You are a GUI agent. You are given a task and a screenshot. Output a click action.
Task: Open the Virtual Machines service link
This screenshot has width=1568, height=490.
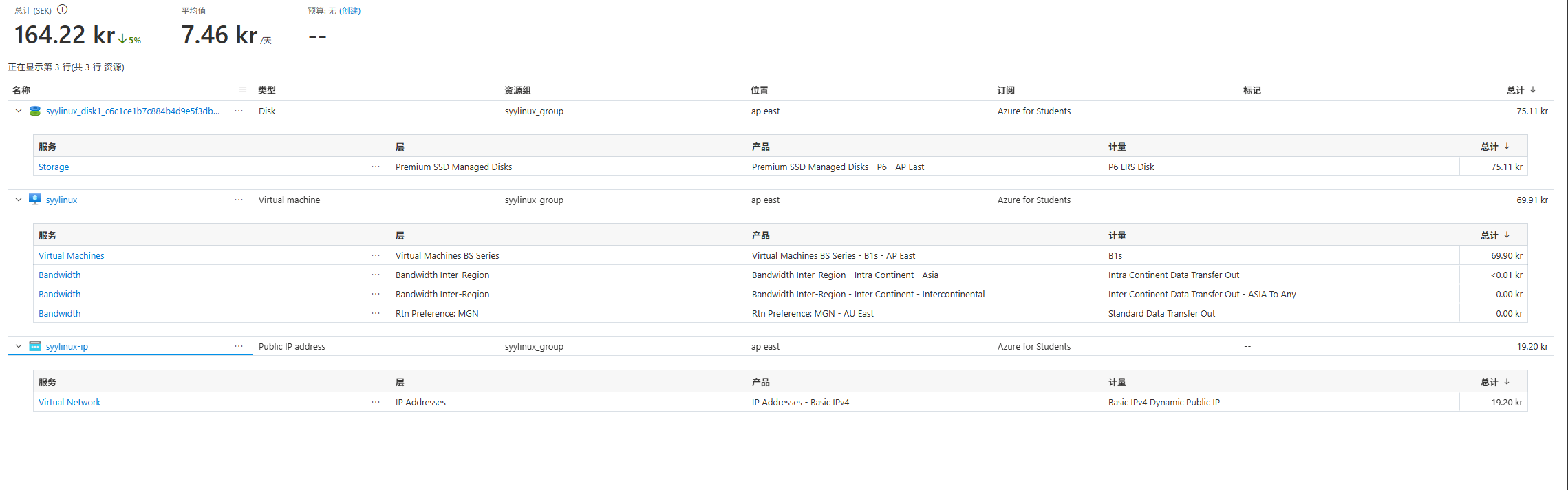[x=72, y=255]
